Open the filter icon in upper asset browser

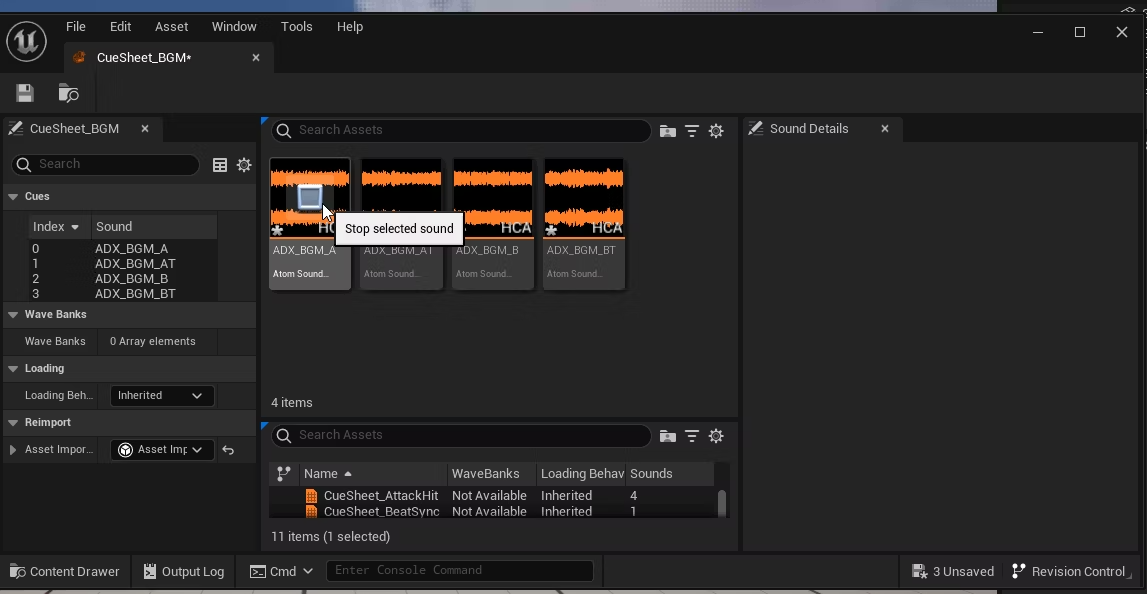coord(692,131)
